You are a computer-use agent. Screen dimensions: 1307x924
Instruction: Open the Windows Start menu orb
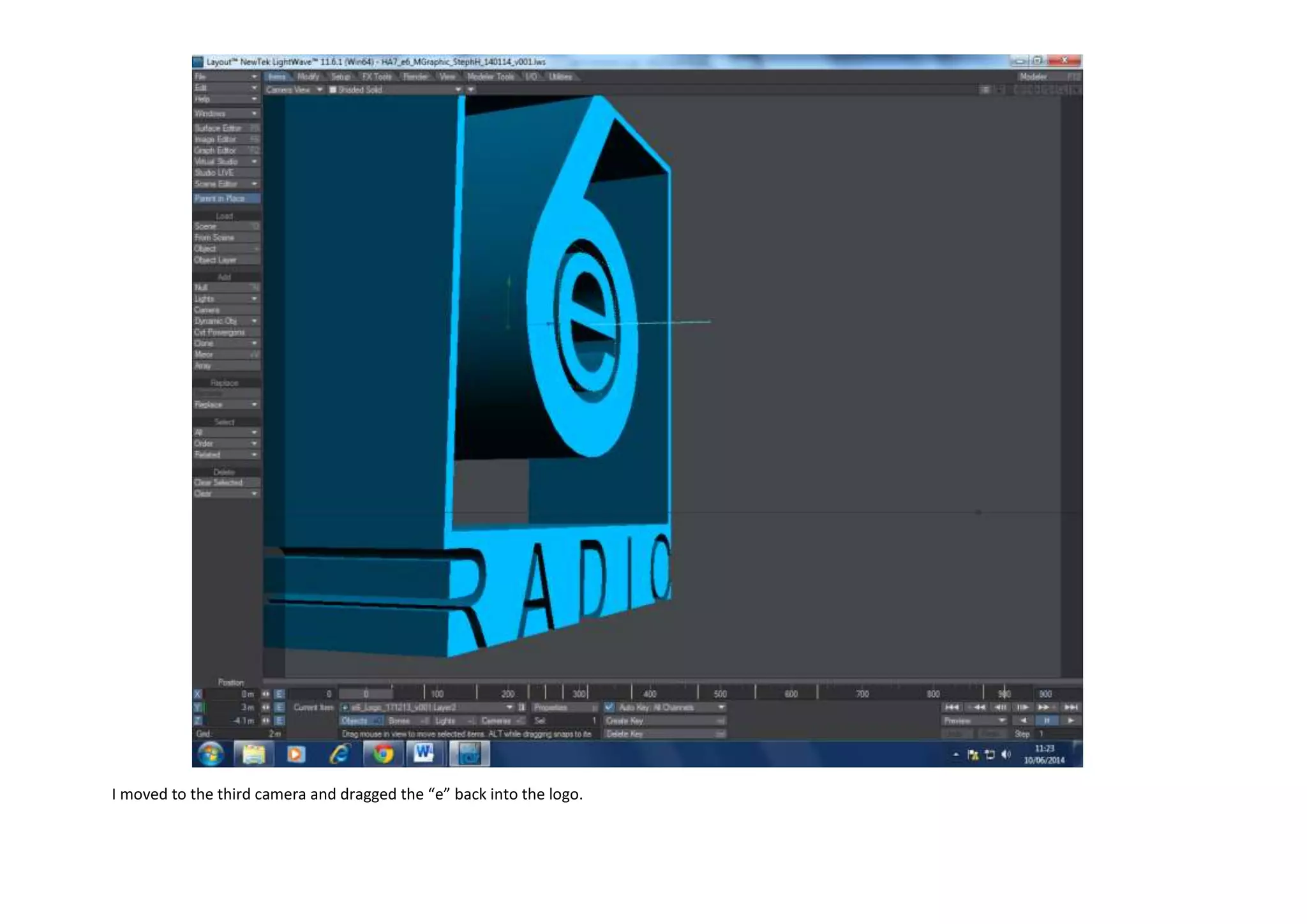click(x=211, y=754)
